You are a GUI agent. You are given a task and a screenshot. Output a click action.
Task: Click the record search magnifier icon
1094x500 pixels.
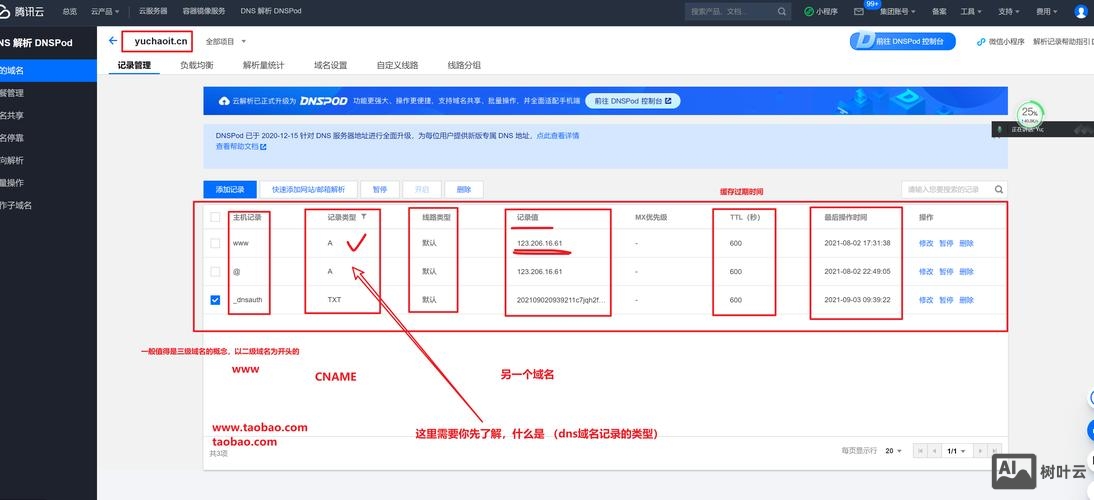point(998,189)
